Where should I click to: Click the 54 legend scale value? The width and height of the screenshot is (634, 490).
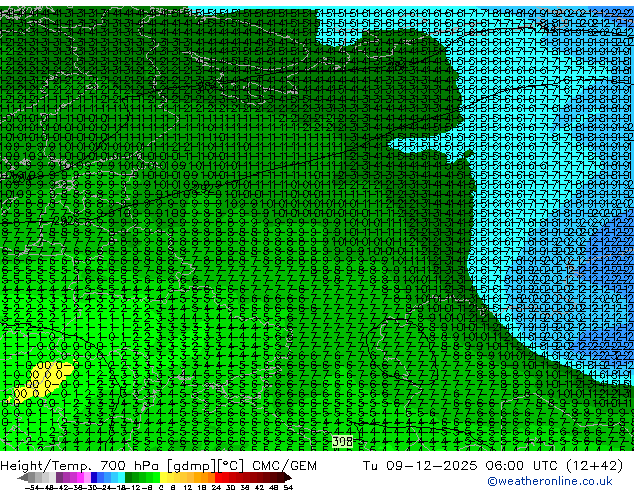(287, 487)
